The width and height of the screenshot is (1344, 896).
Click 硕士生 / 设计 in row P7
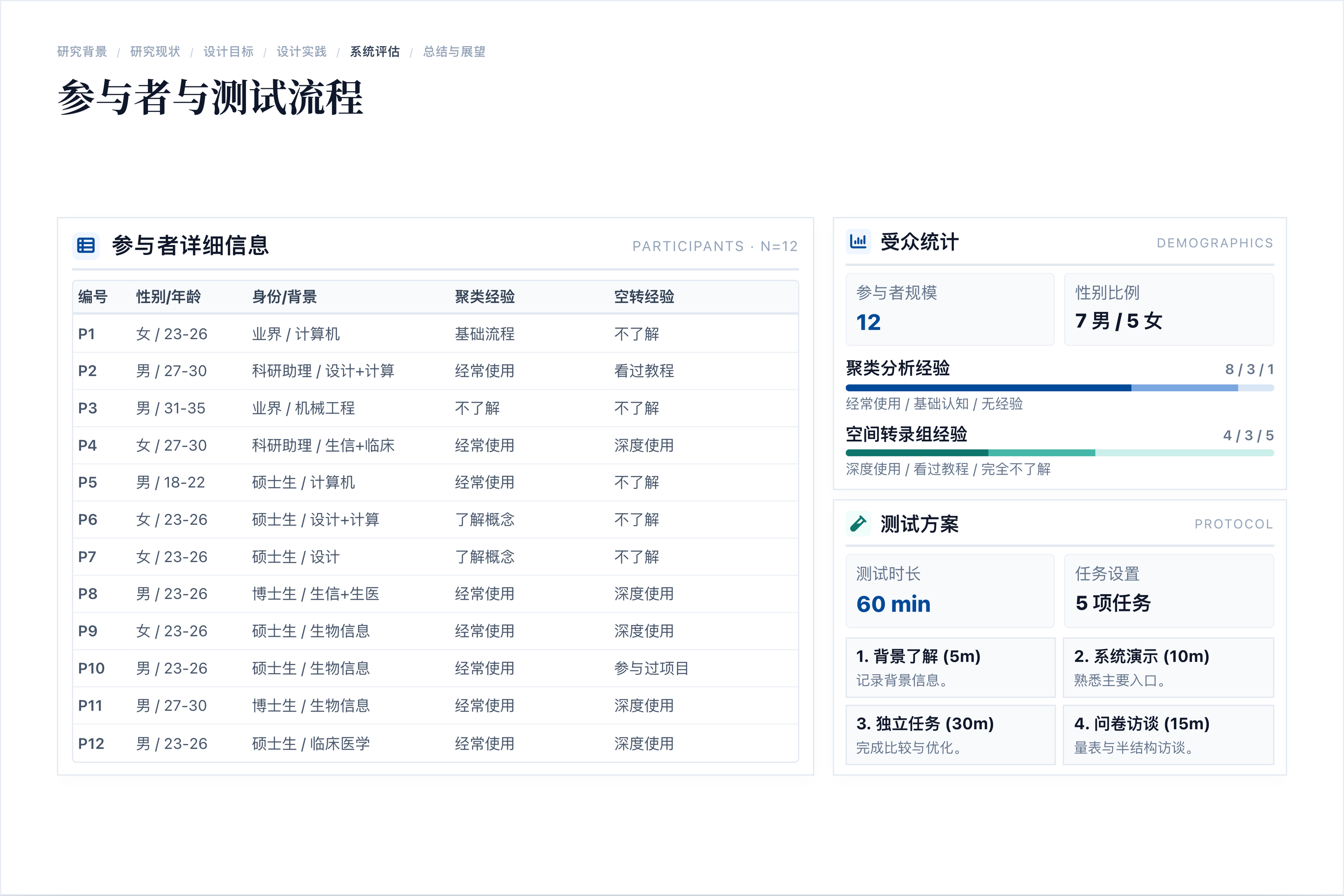click(x=296, y=557)
